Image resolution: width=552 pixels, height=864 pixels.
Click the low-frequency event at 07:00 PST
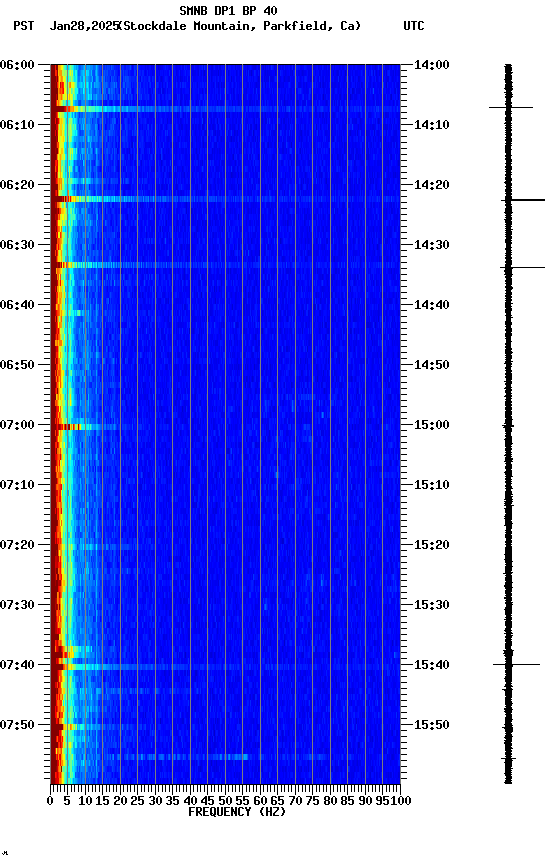pyautogui.click(x=83, y=427)
